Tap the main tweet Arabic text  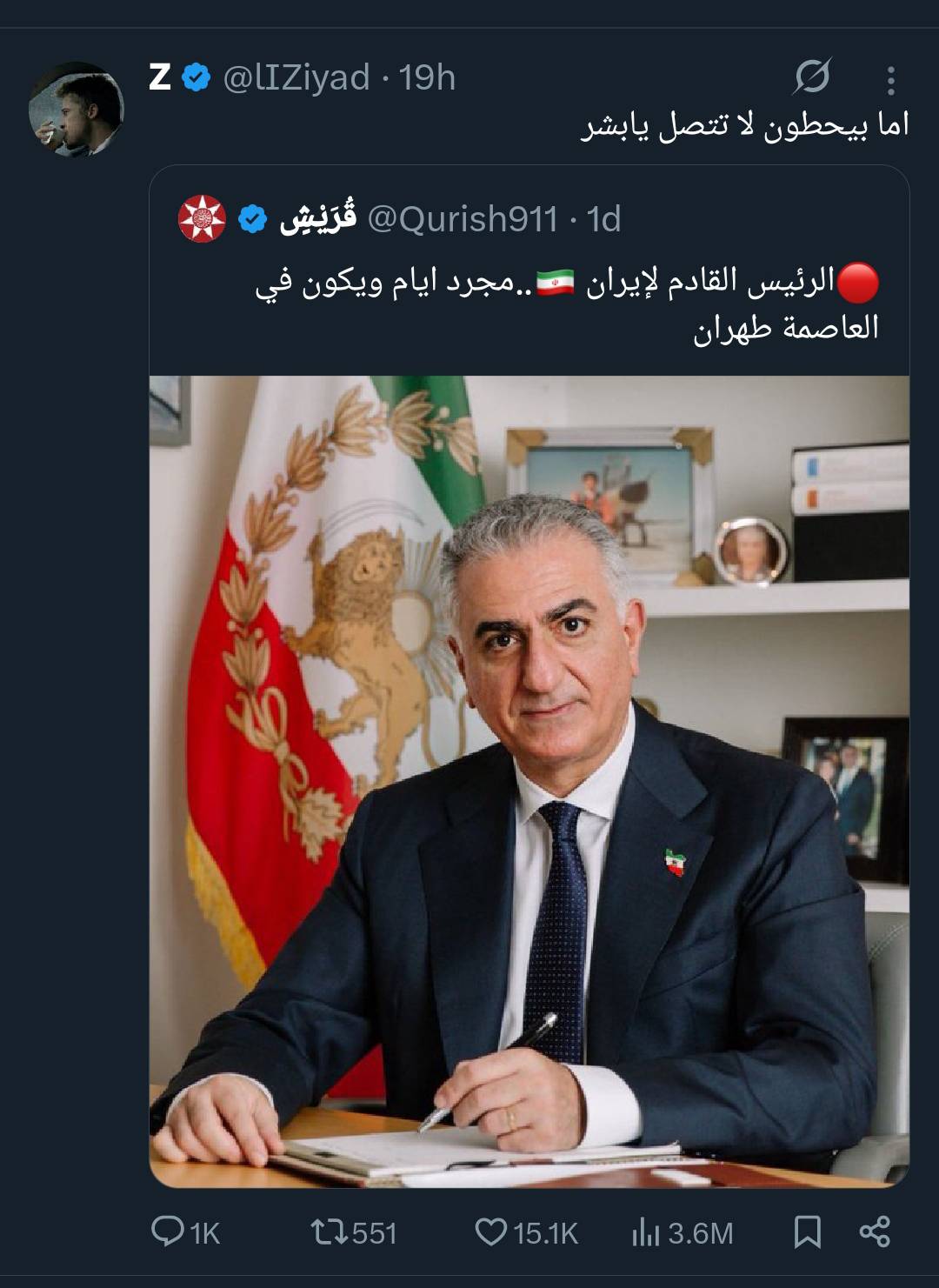pos(745,125)
